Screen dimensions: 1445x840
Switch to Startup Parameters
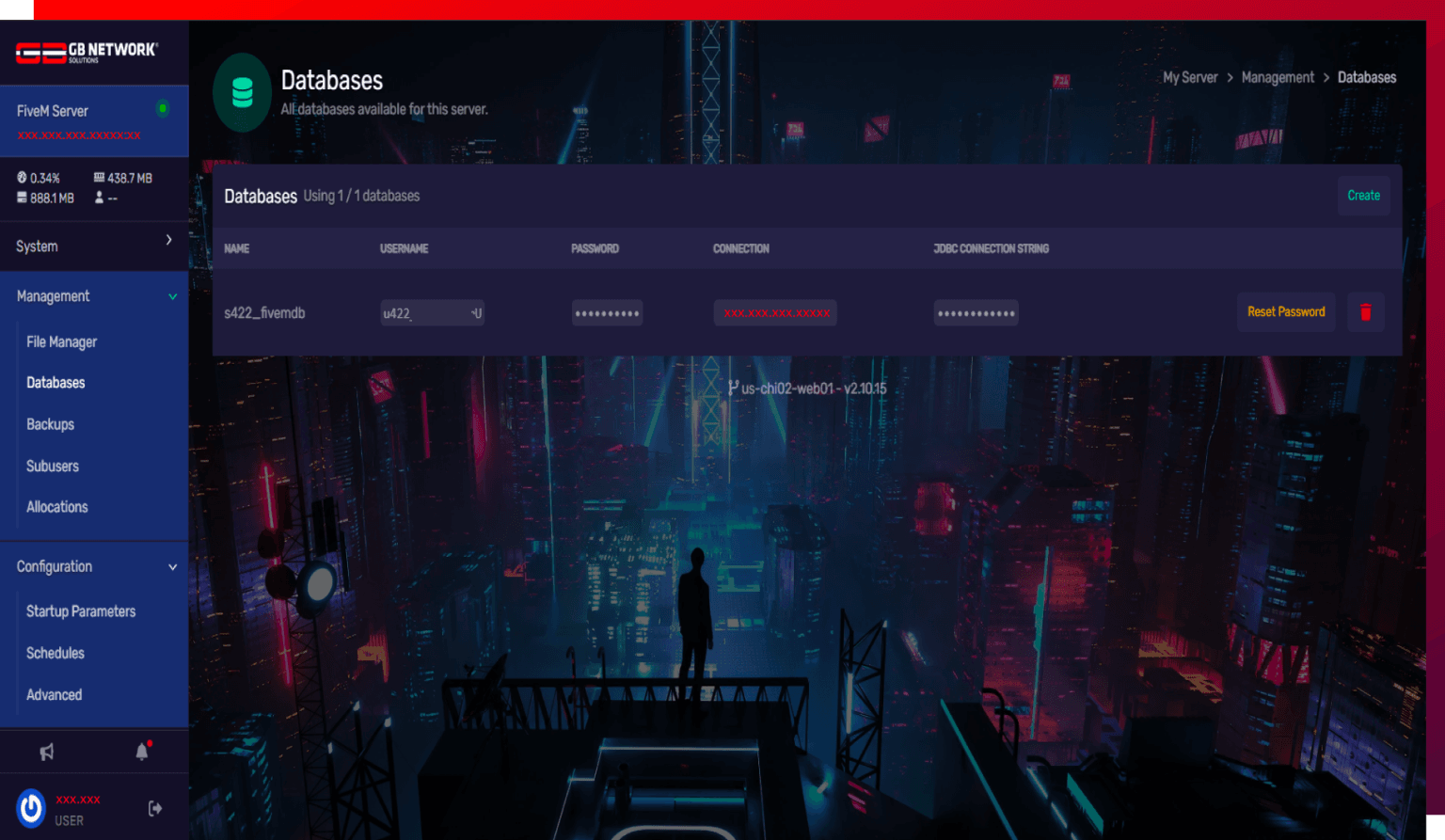point(81,610)
